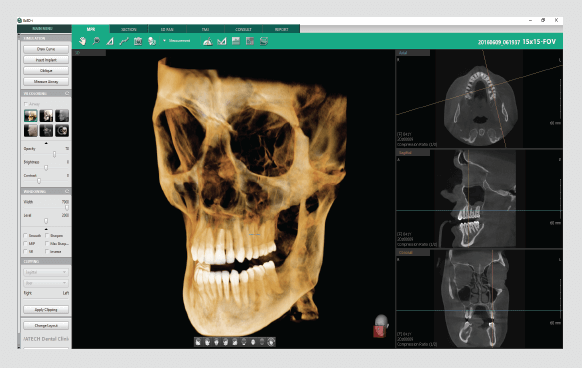
Task: Click the protractor icon in toolbar
Action: [x=208, y=41]
